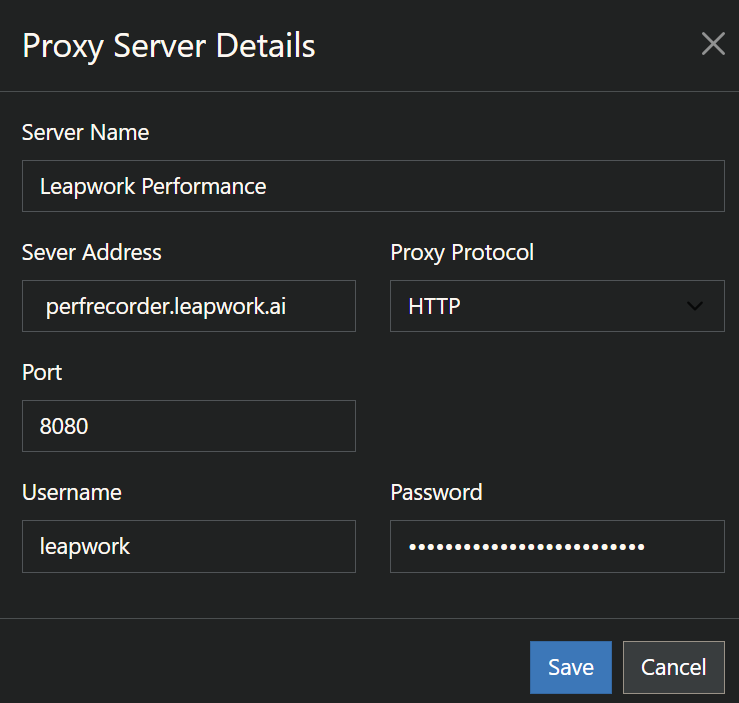
Task: Click the Proxy Protocol chevron arrow
Action: click(695, 306)
